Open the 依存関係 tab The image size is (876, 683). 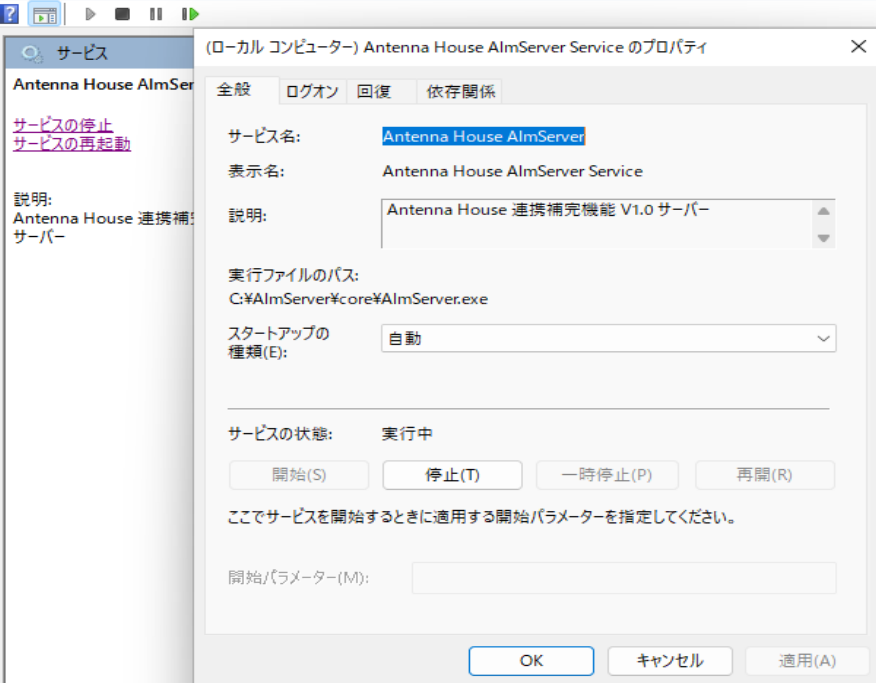459,91
